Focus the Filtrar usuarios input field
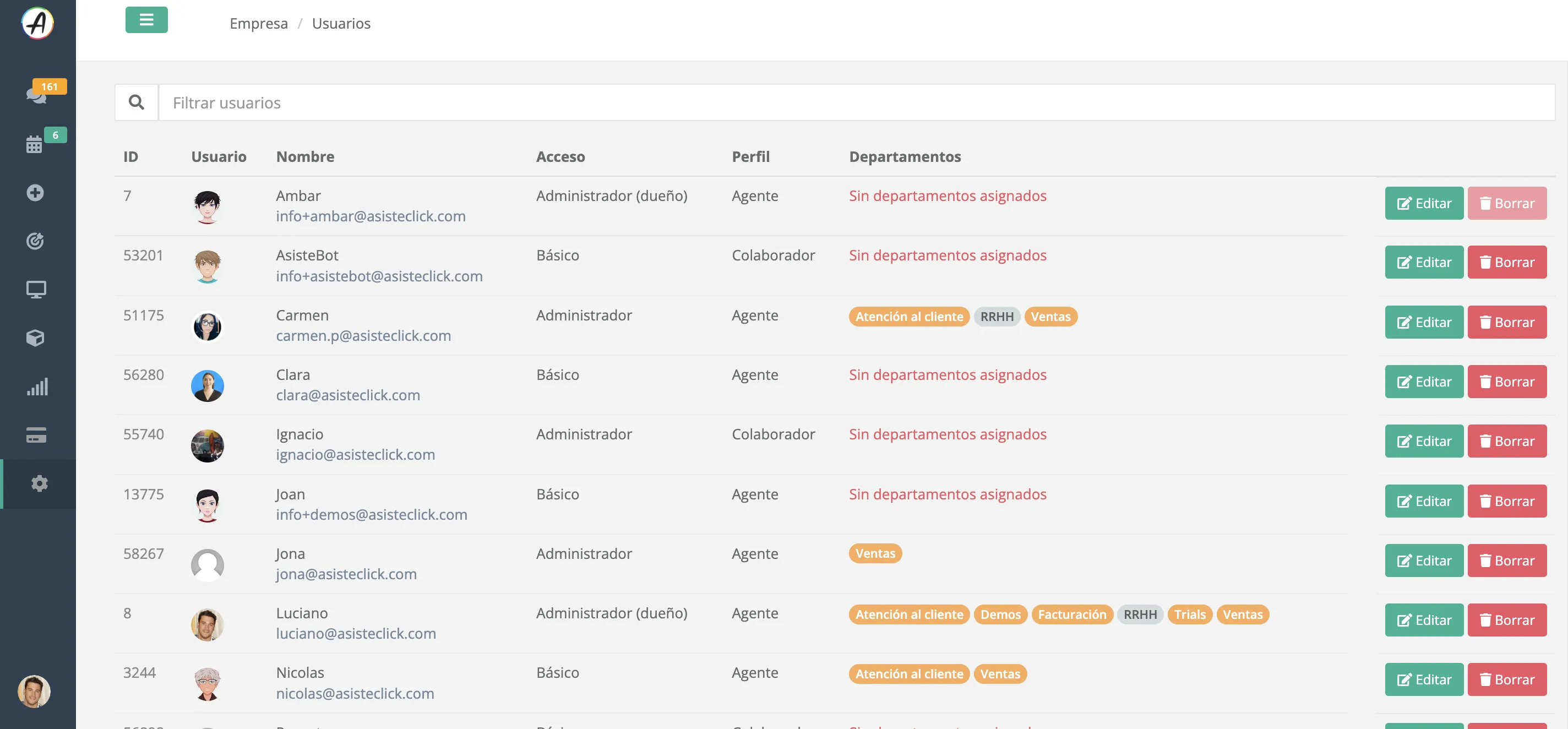Image resolution: width=1568 pixels, height=729 pixels. pyautogui.click(x=857, y=102)
